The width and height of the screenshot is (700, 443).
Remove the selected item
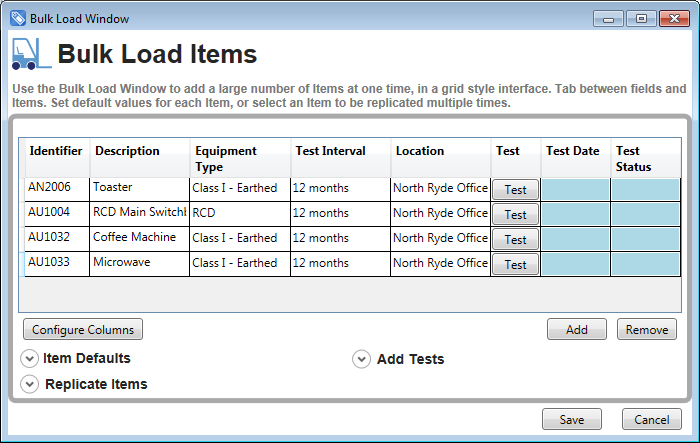(646, 329)
